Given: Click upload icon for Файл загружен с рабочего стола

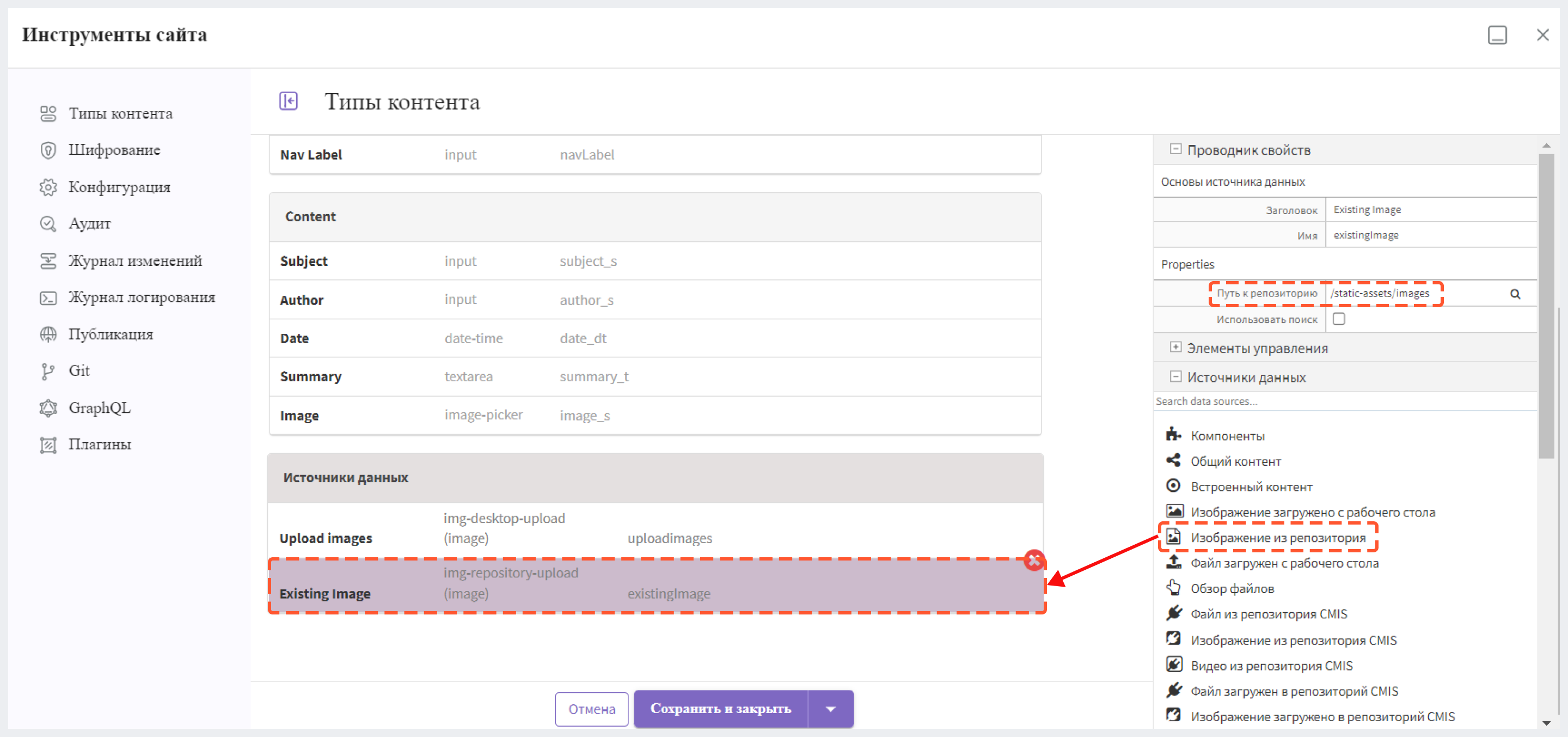Looking at the screenshot, I should point(1174,562).
